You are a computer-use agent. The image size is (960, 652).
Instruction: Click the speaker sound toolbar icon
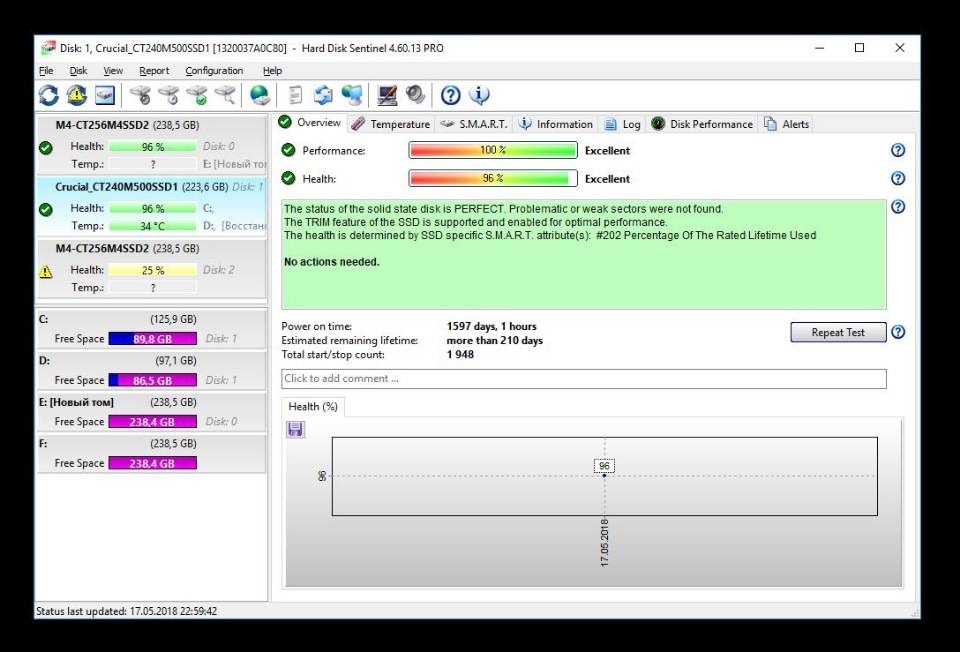(x=415, y=96)
